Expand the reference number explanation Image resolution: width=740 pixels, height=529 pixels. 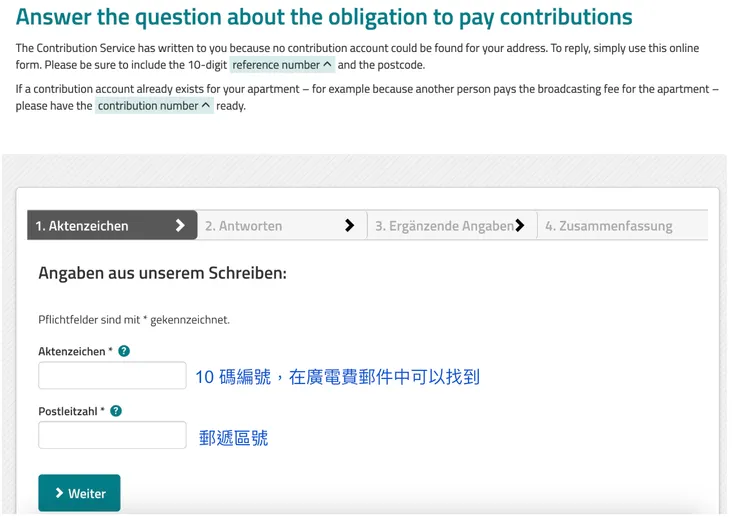coord(282,65)
